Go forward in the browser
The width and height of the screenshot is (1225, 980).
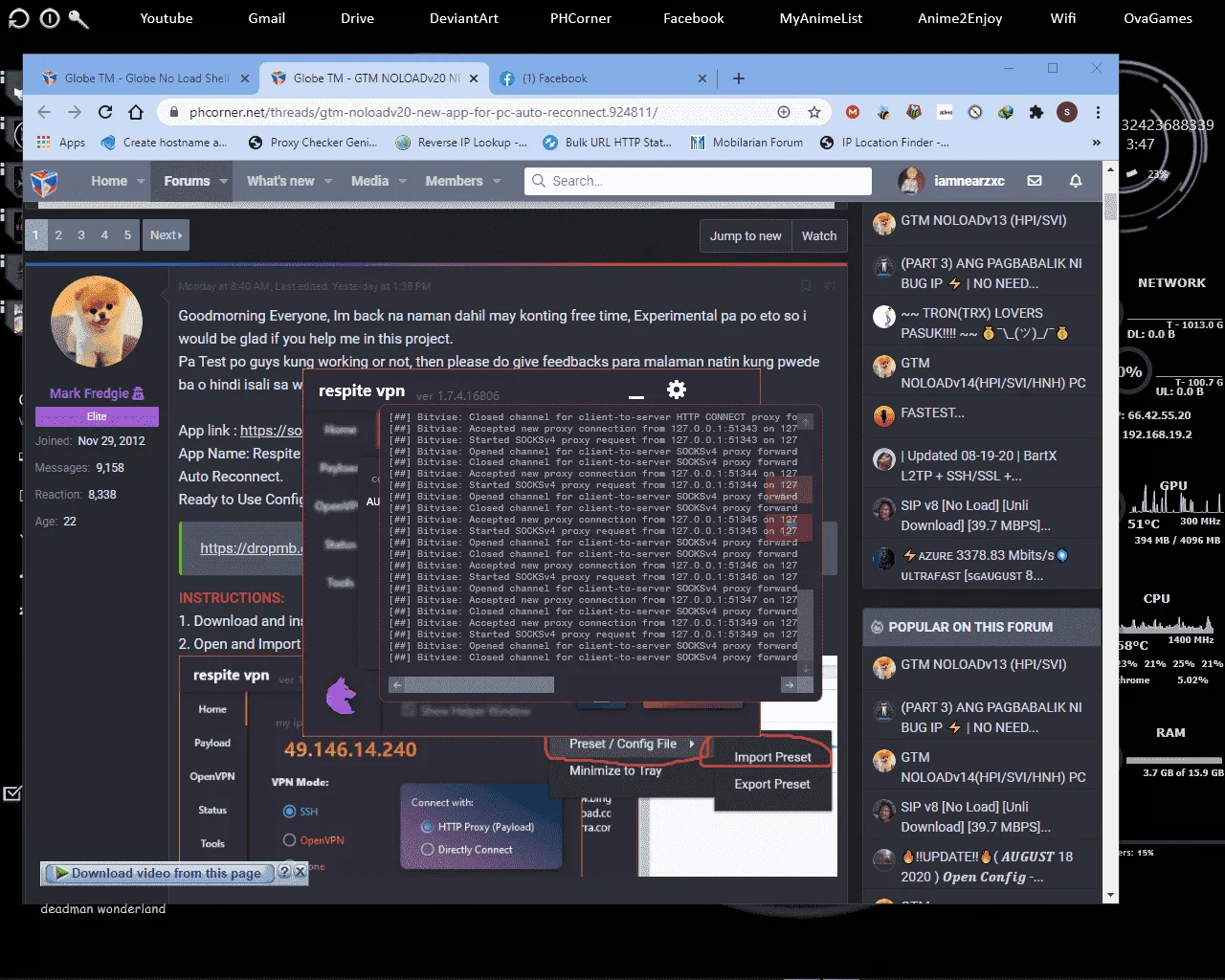click(x=75, y=112)
